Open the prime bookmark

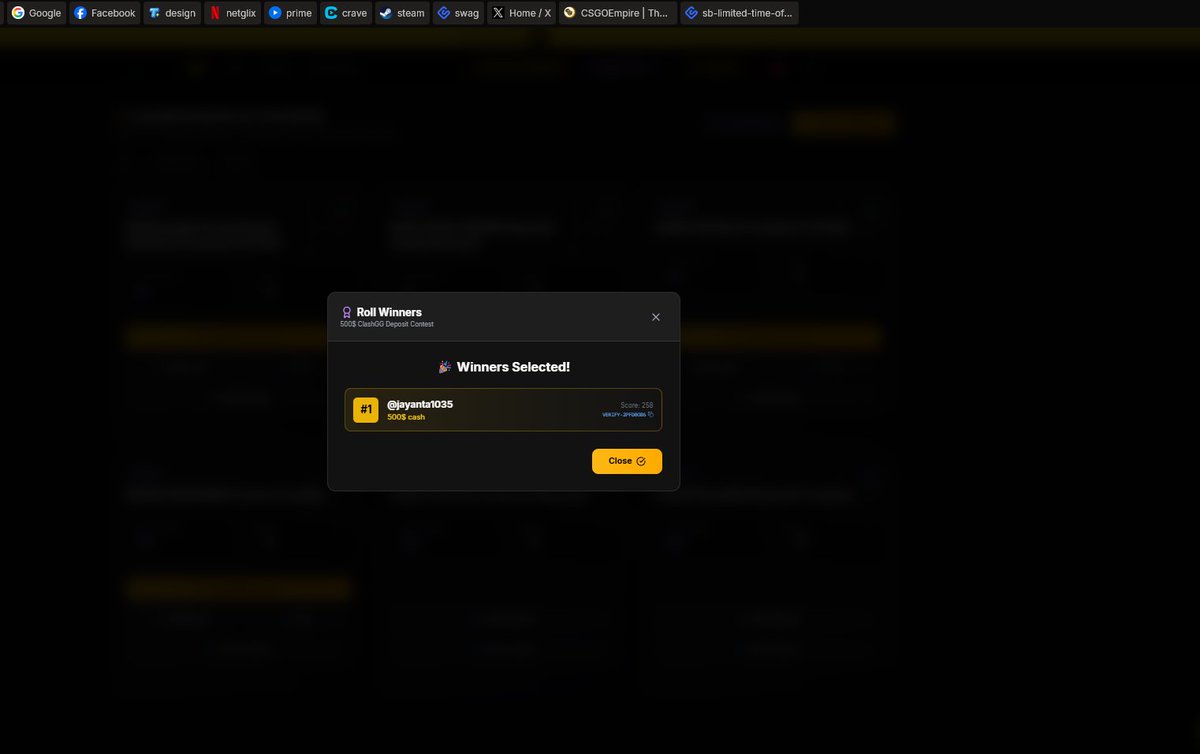tap(290, 13)
